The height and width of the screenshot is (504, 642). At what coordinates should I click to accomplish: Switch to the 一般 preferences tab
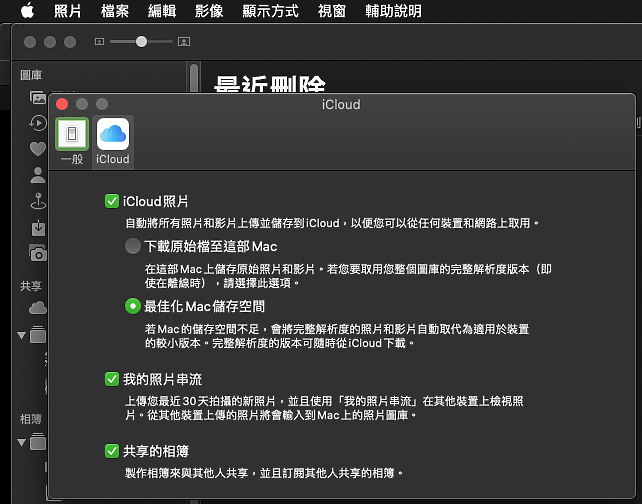tap(72, 142)
